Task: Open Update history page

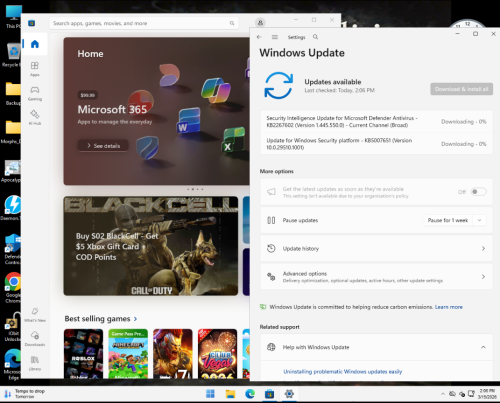Action: [x=376, y=248]
